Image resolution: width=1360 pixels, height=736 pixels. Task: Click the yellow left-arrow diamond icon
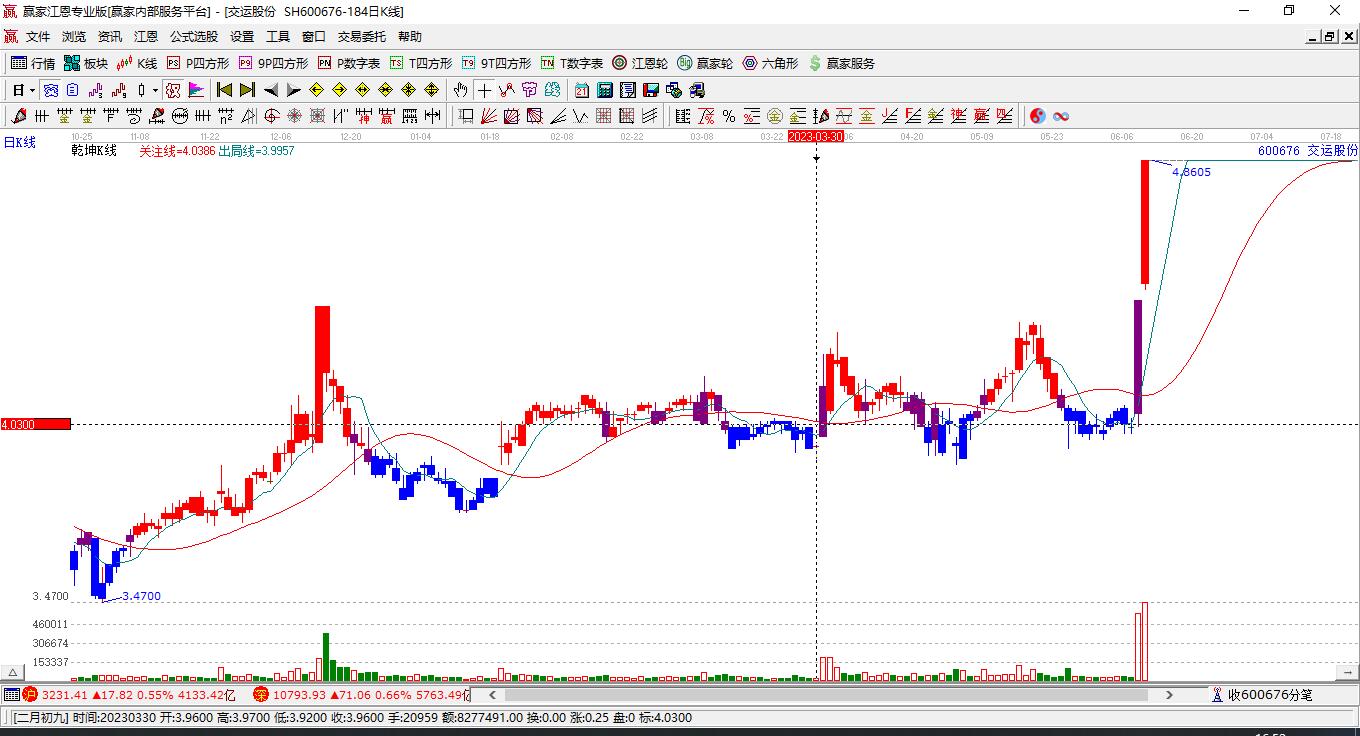pos(316,90)
